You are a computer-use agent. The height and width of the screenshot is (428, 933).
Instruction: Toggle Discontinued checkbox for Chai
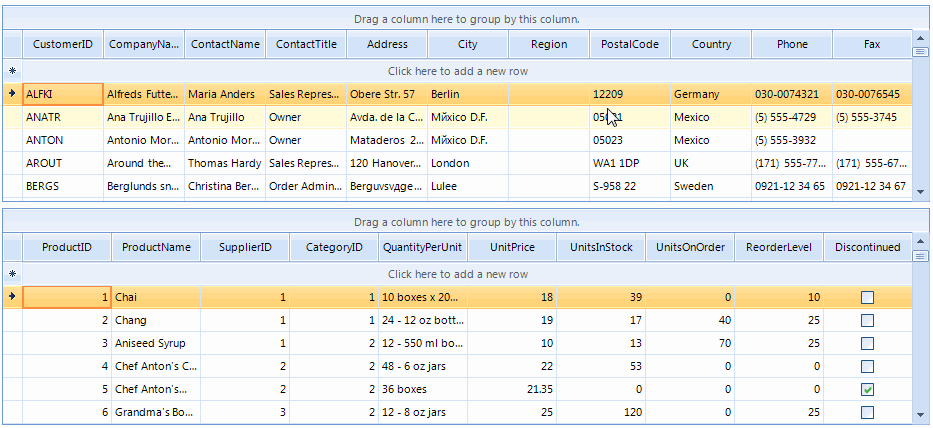coord(868,297)
